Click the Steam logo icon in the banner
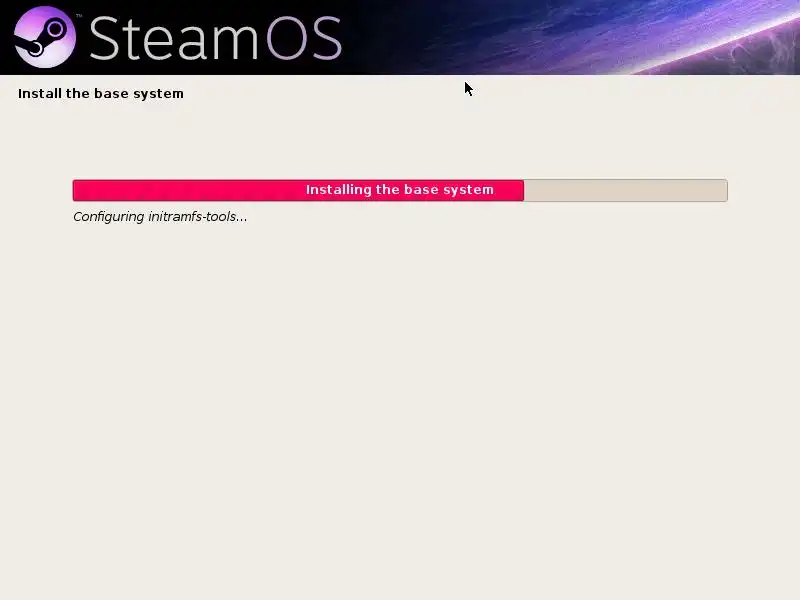The width and height of the screenshot is (800, 600). tap(45, 37)
